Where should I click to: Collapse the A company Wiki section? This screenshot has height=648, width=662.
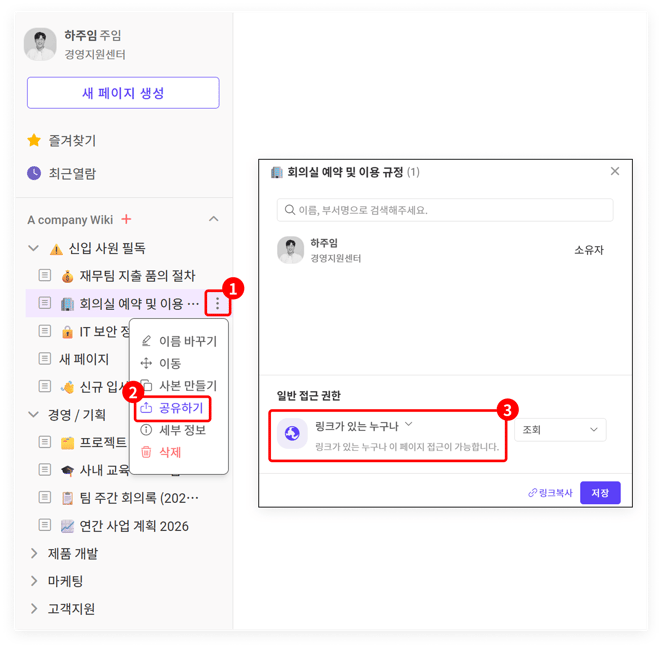pyautogui.click(x=213, y=219)
